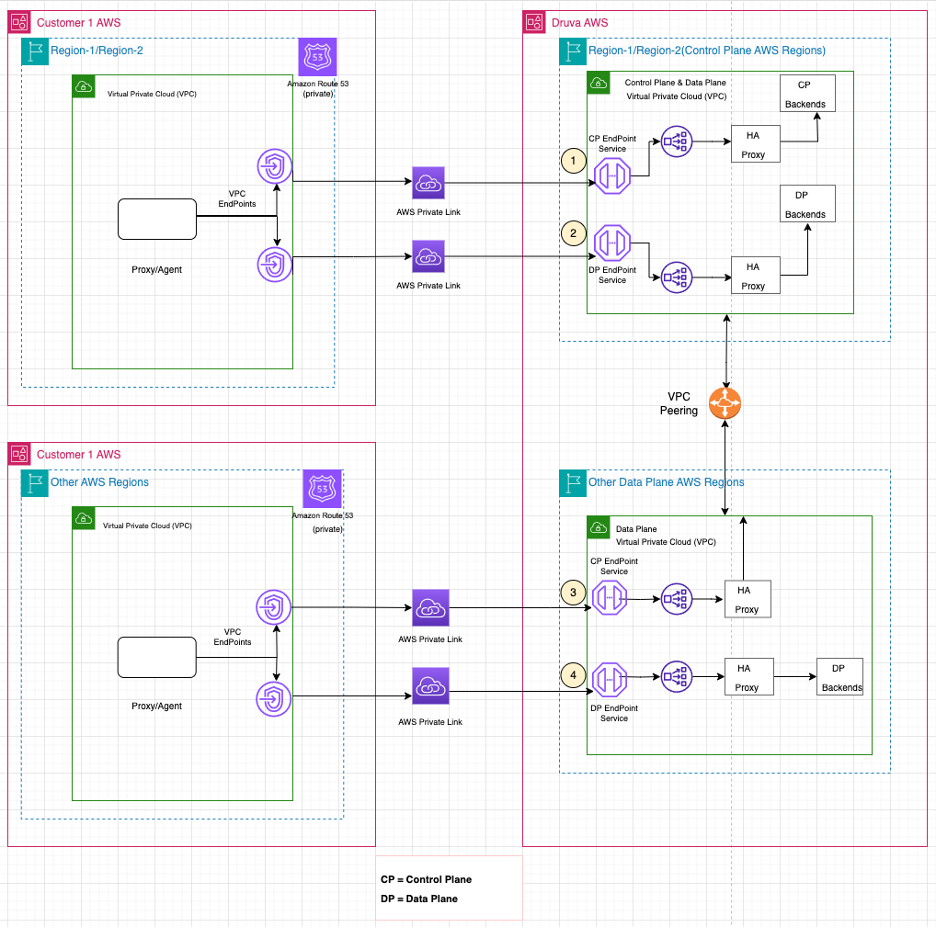This screenshot has width=936, height=928.
Task: Click the numbered circle 4 marker
Action: tap(573, 675)
